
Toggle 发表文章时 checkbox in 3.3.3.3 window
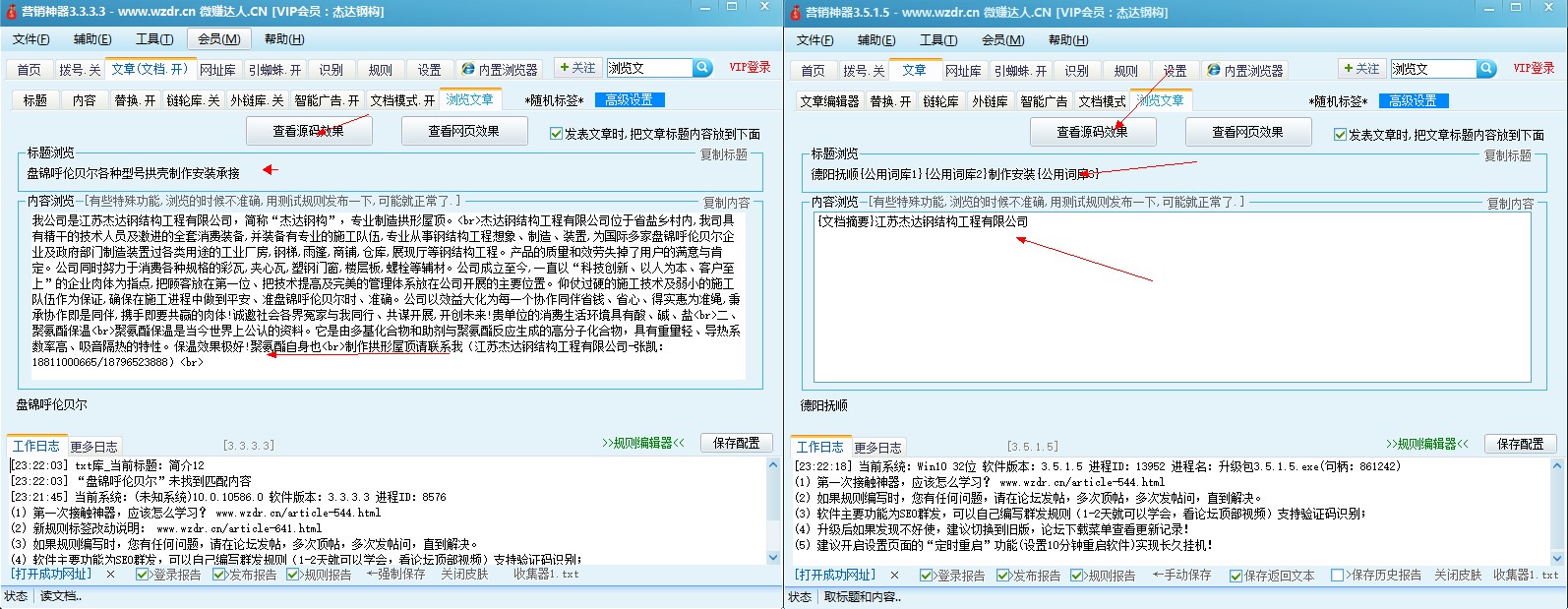(556, 133)
